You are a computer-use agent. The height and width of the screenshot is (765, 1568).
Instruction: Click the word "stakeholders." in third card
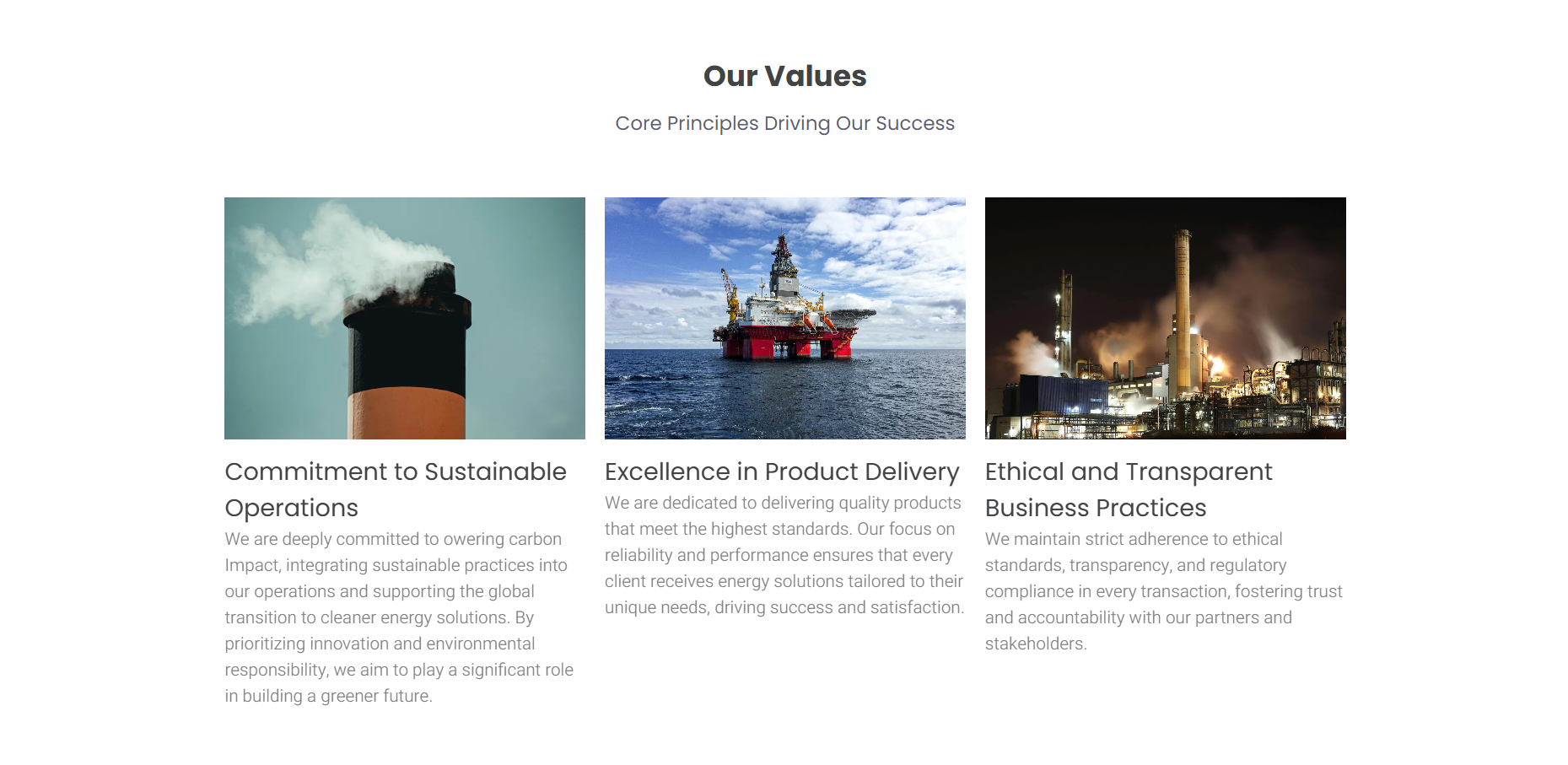coord(1035,644)
